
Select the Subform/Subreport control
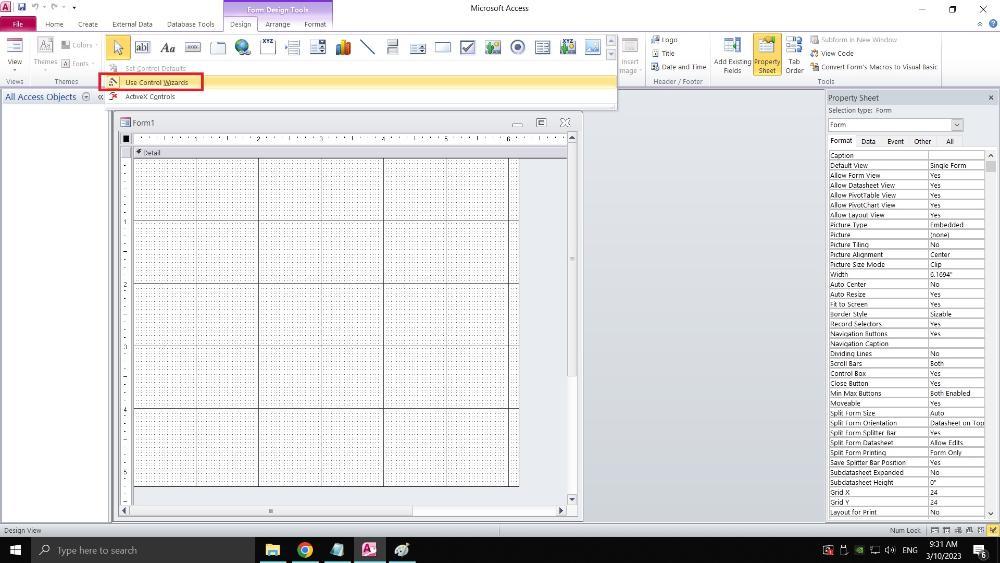tap(543, 47)
